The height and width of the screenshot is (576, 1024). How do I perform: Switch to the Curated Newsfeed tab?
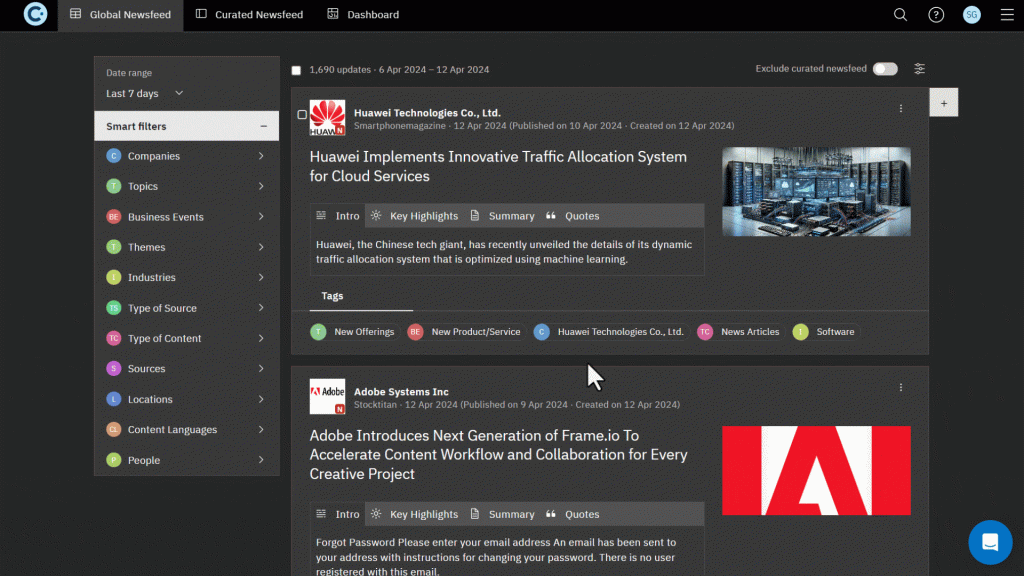point(248,15)
